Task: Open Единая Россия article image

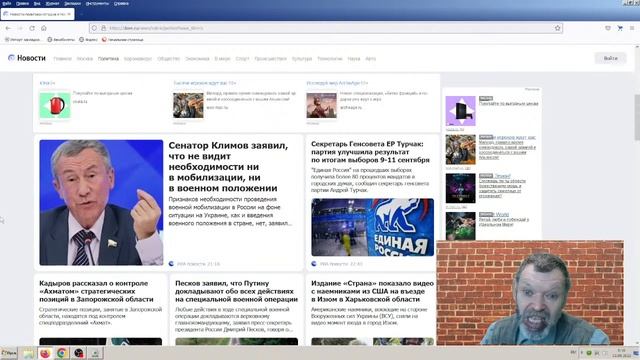Action: (373, 227)
